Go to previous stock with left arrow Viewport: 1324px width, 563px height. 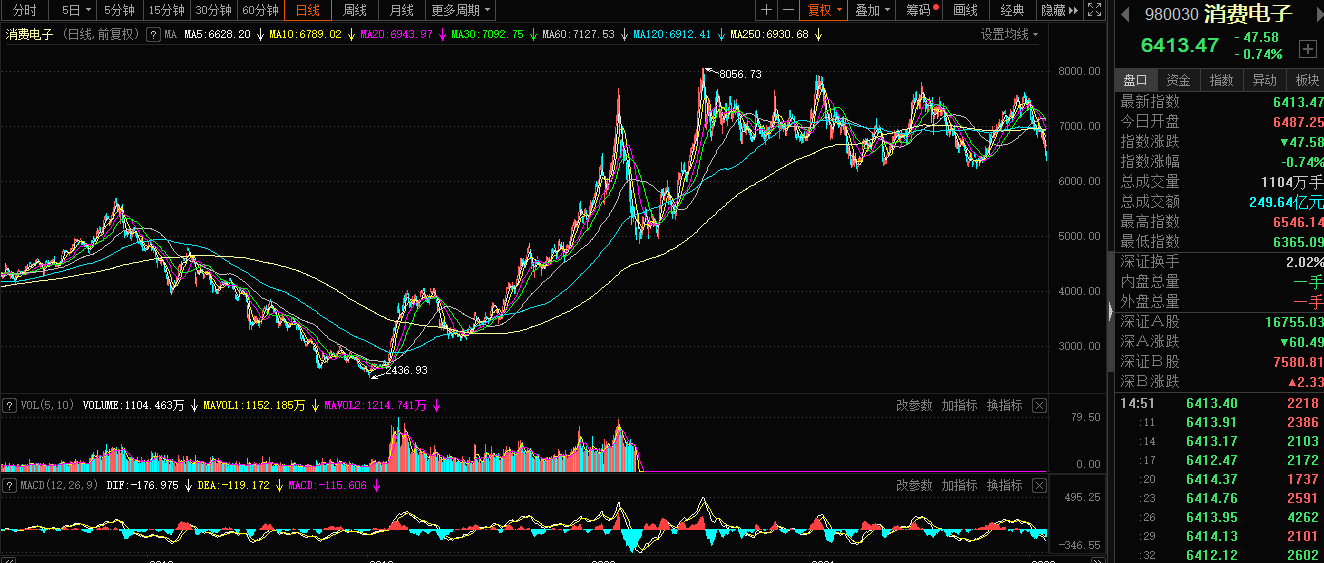[1124, 14]
